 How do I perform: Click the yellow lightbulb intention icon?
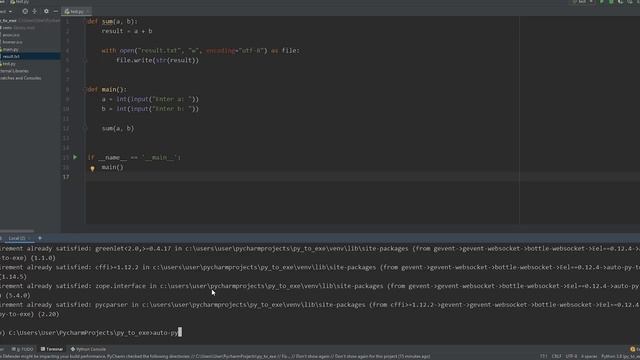coord(92,168)
